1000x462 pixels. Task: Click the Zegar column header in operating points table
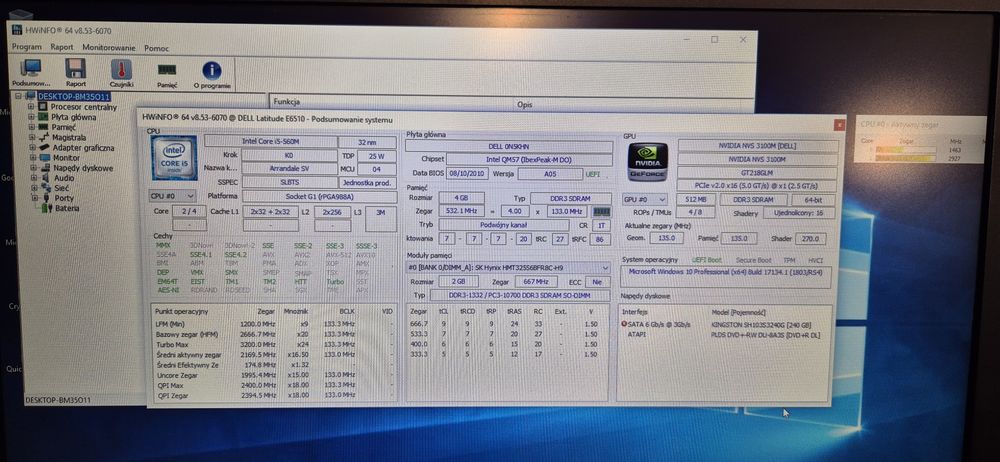tap(266, 311)
